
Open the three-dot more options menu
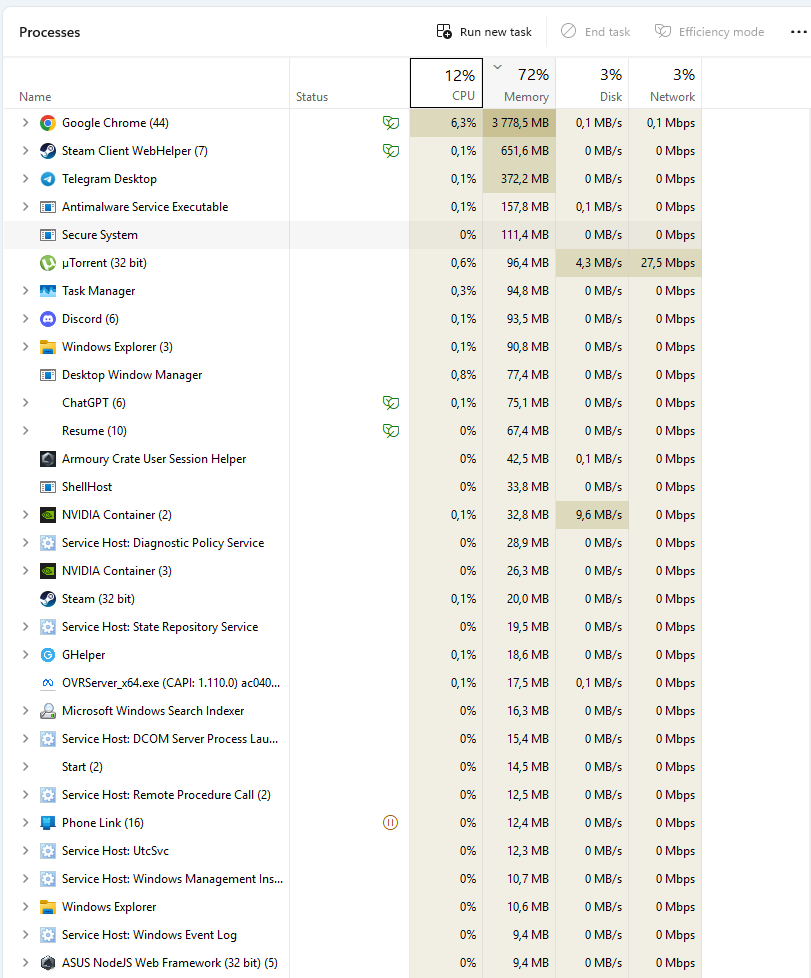798,32
